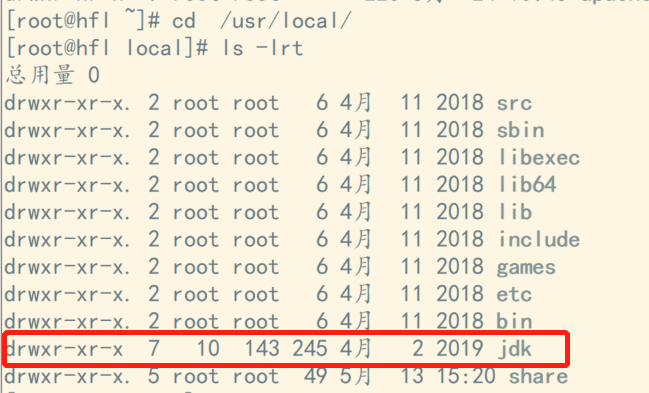Click the '5月' month in share row
The width and height of the screenshot is (649, 393).
(355, 376)
